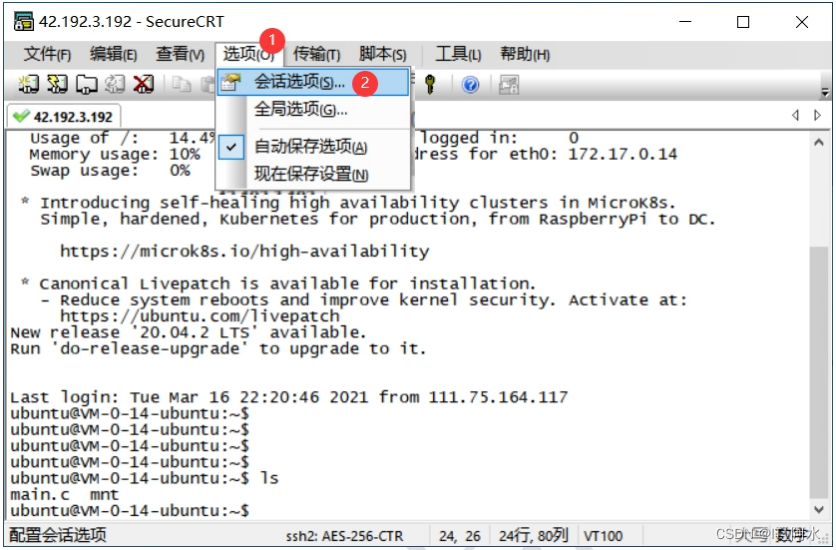Open the 传输(T) menu
The height and width of the screenshot is (550, 836).
coord(316,54)
